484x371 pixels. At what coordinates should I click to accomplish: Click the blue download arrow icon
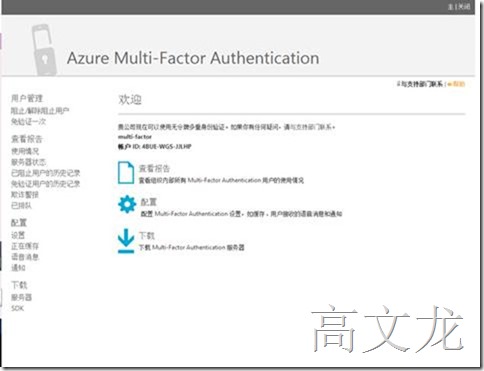coord(126,241)
